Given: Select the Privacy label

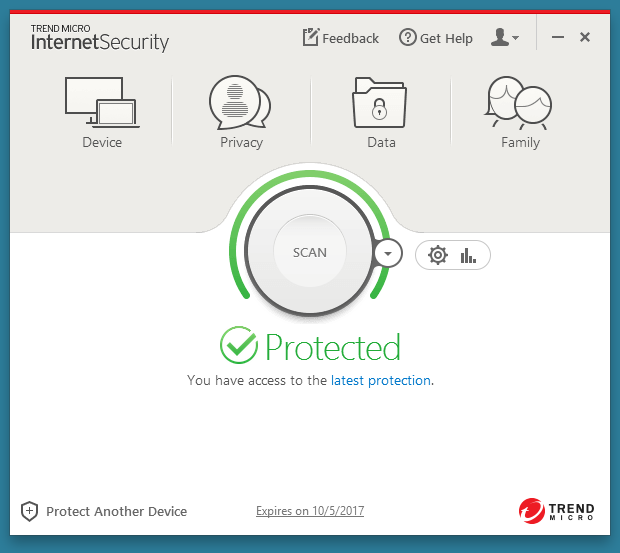Looking at the screenshot, I should (x=241, y=142).
